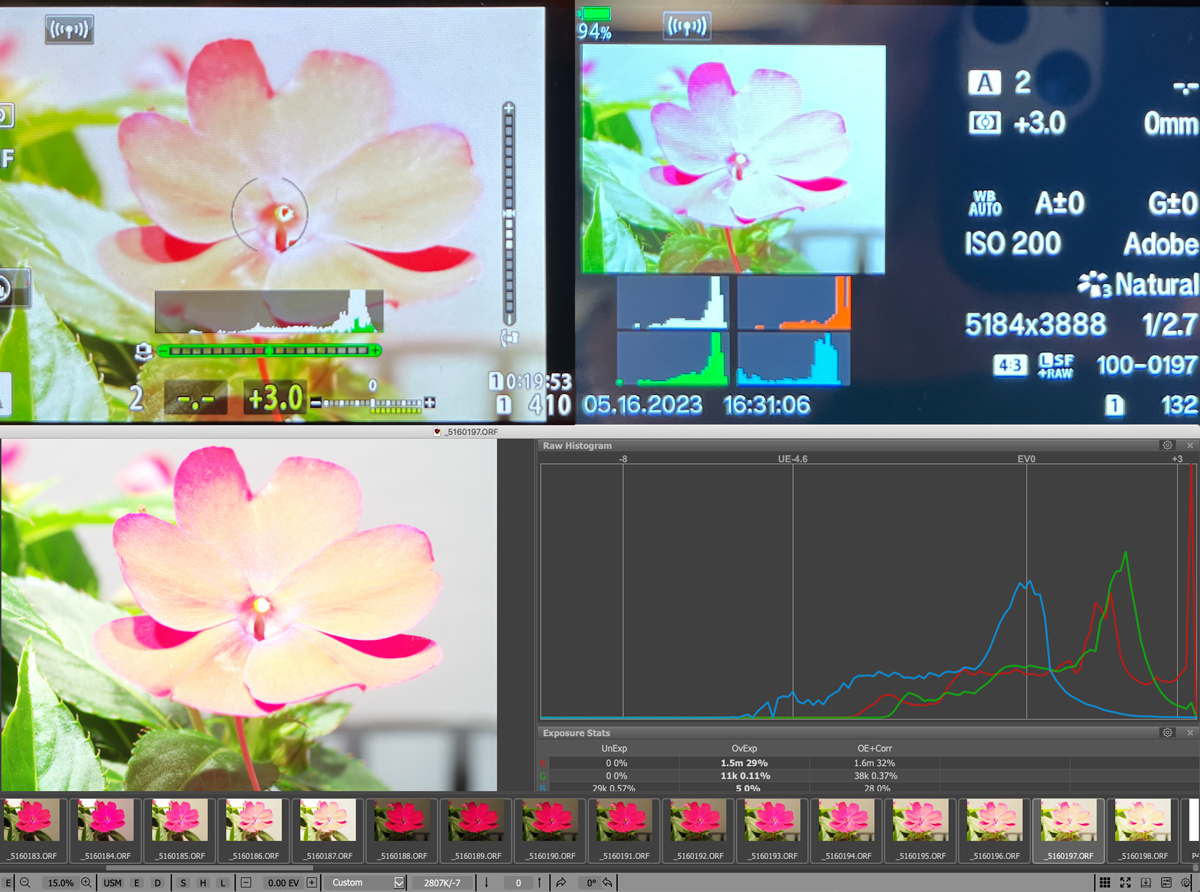Open the grid view icon in bottom toolbar
Screen dimensions: 1200x892
[x=1104, y=883]
